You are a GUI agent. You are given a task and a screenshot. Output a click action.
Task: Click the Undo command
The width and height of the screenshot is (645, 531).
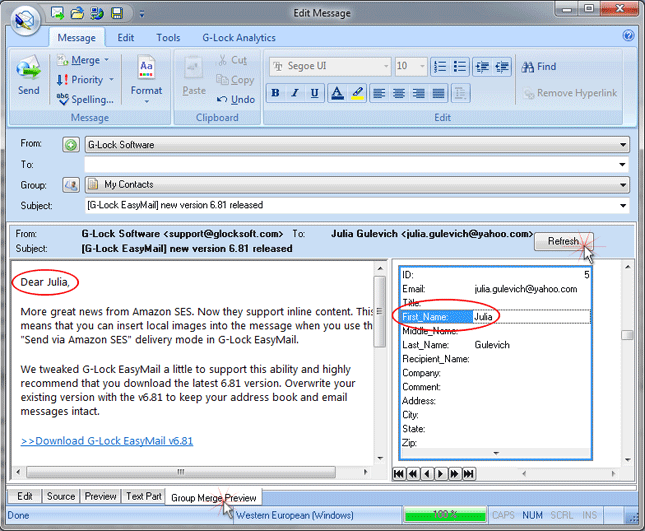[x=236, y=100]
